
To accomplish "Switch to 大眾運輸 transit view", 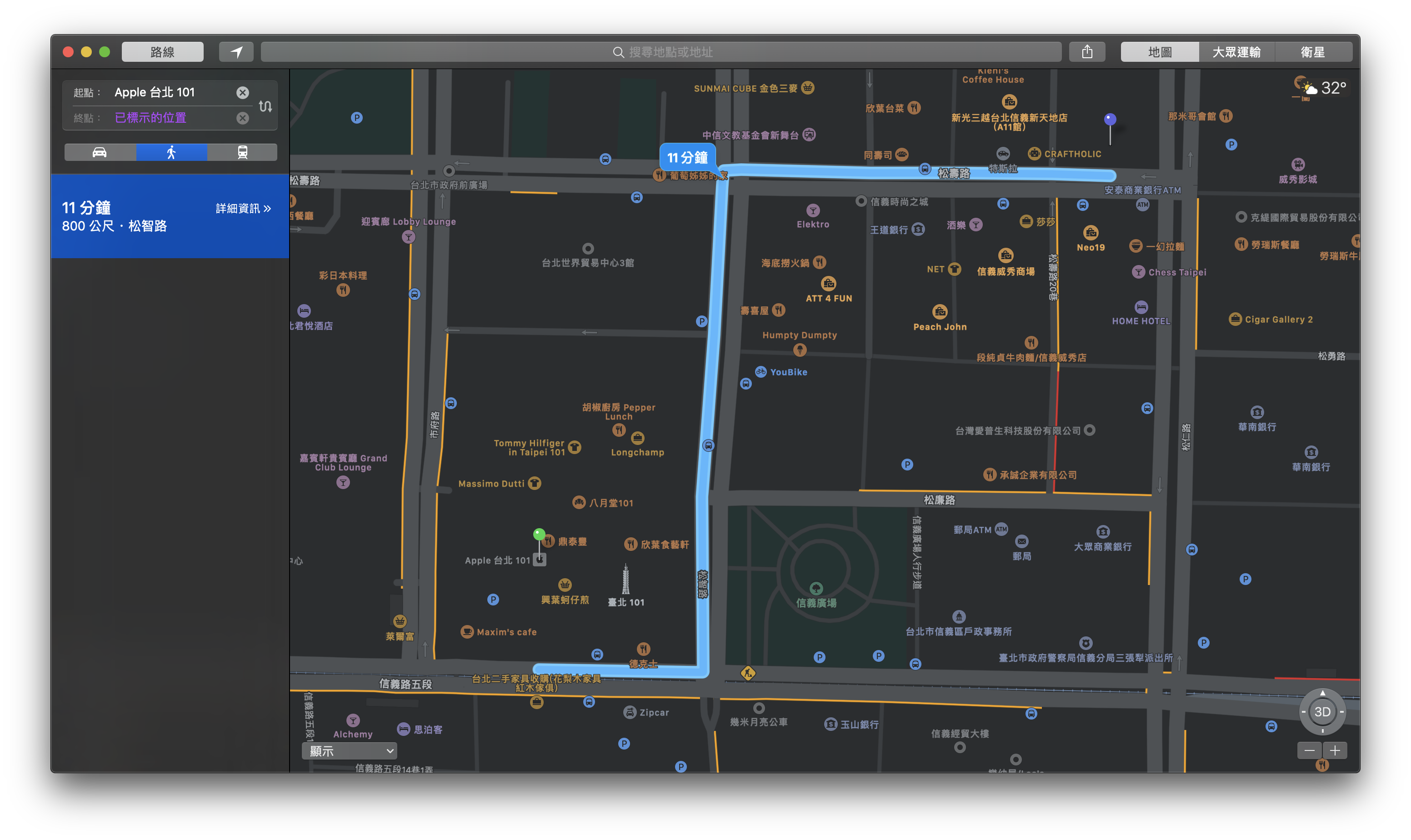I will click(x=1236, y=52).
